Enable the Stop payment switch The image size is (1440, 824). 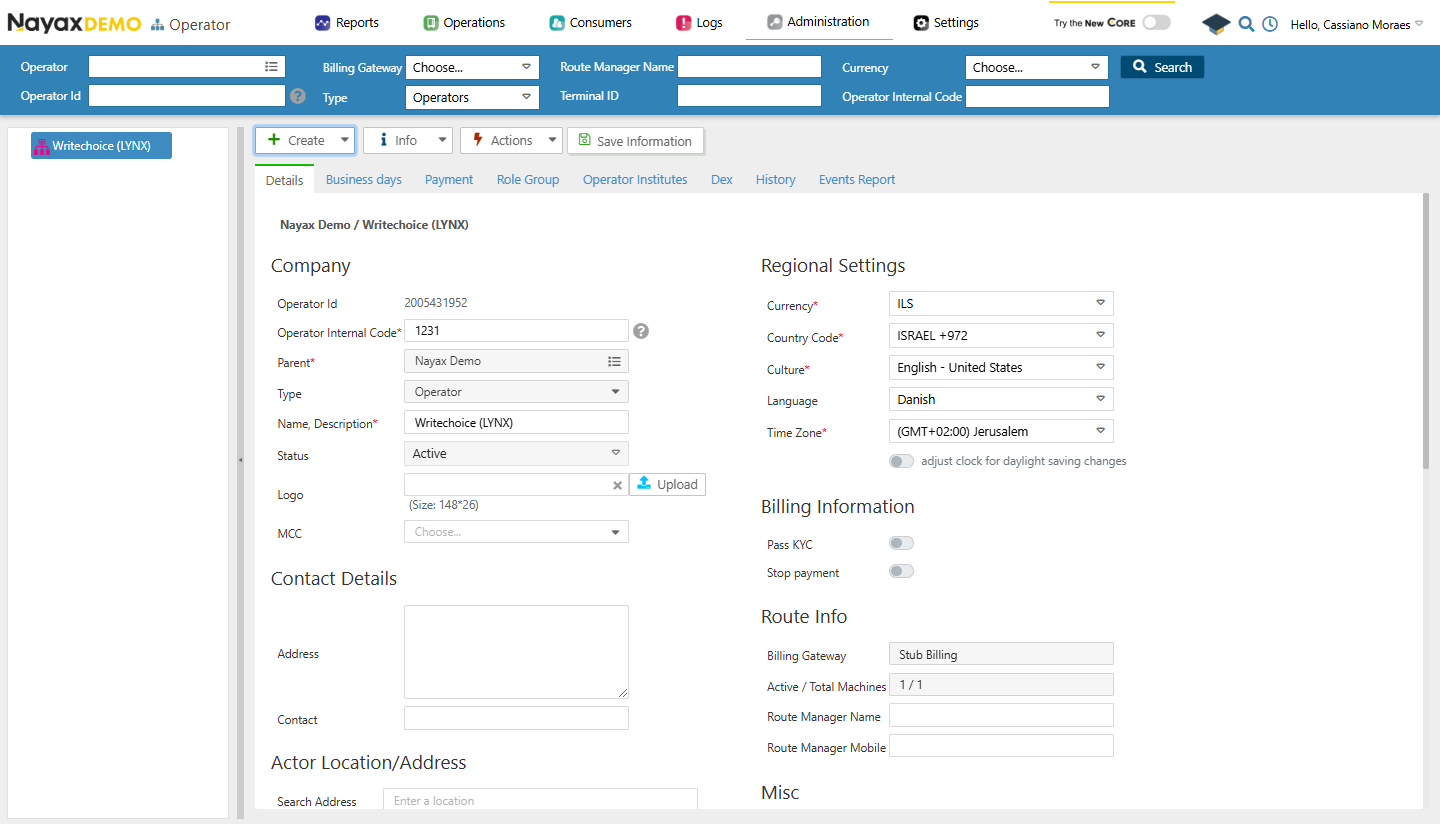pos(901,572)
